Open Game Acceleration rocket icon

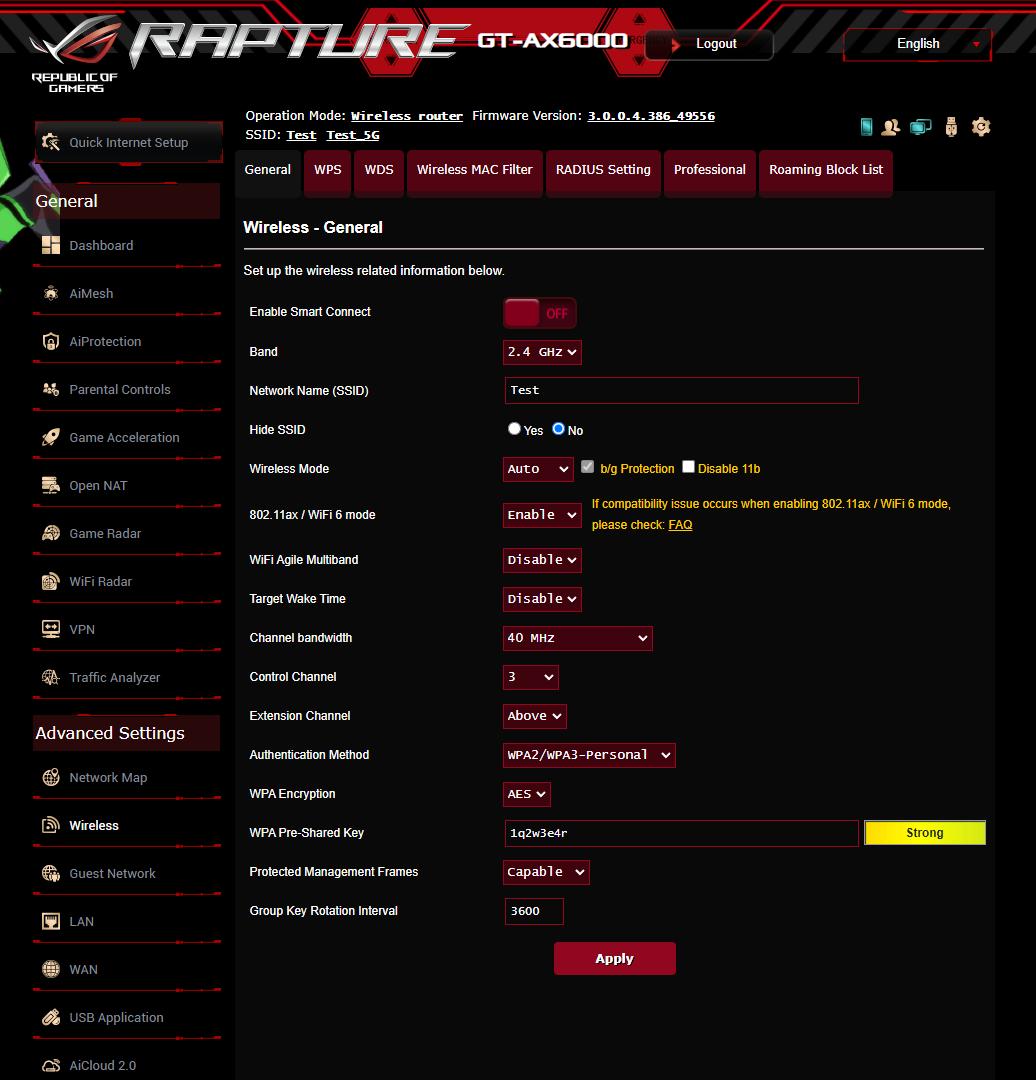(x=51, y=437)
